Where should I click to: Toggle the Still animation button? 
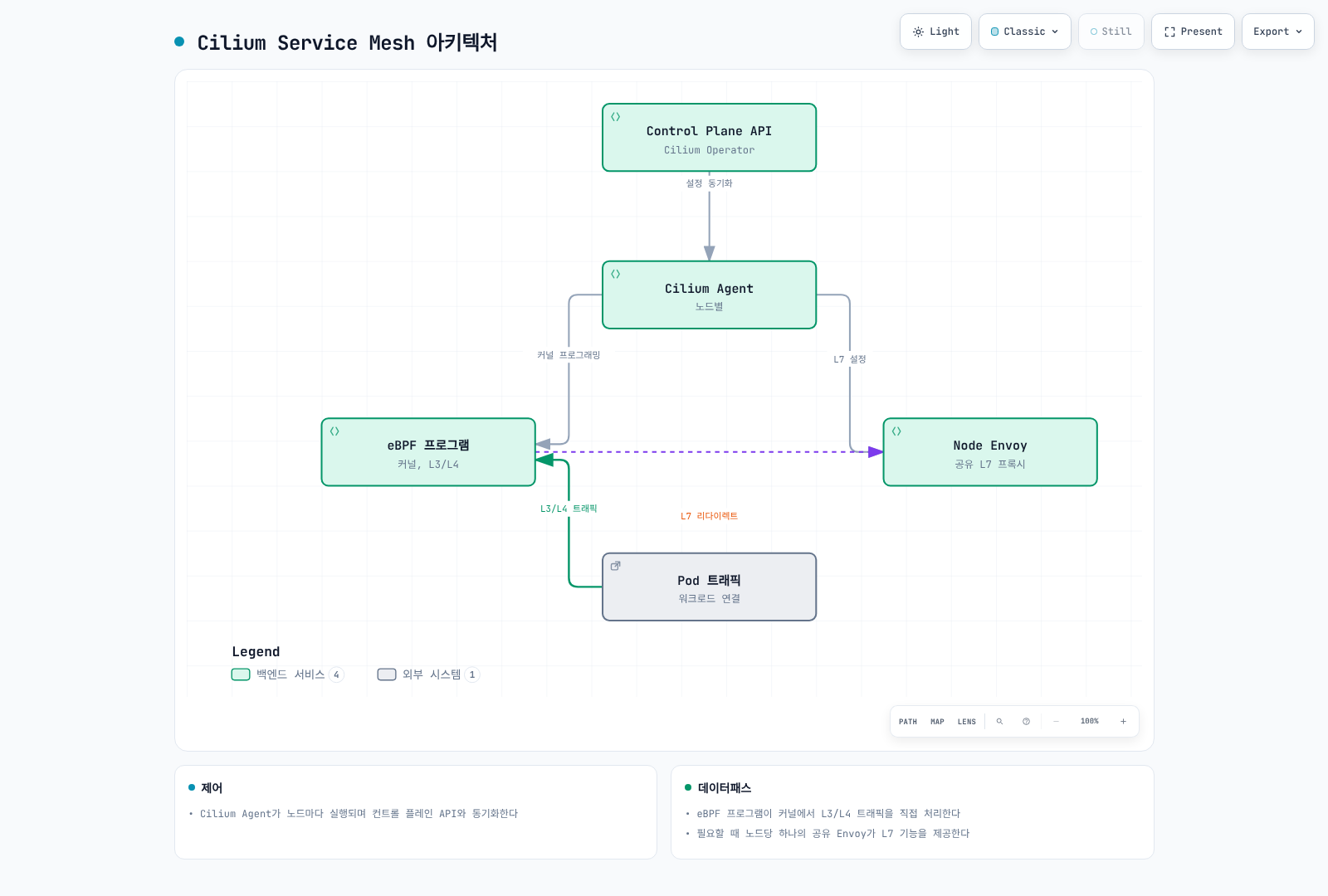(x=1111, y=32)
